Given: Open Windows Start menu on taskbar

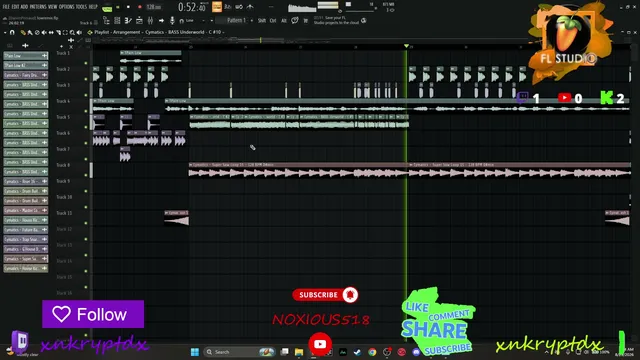Looking at the screenshot, I should coord(195,352).
